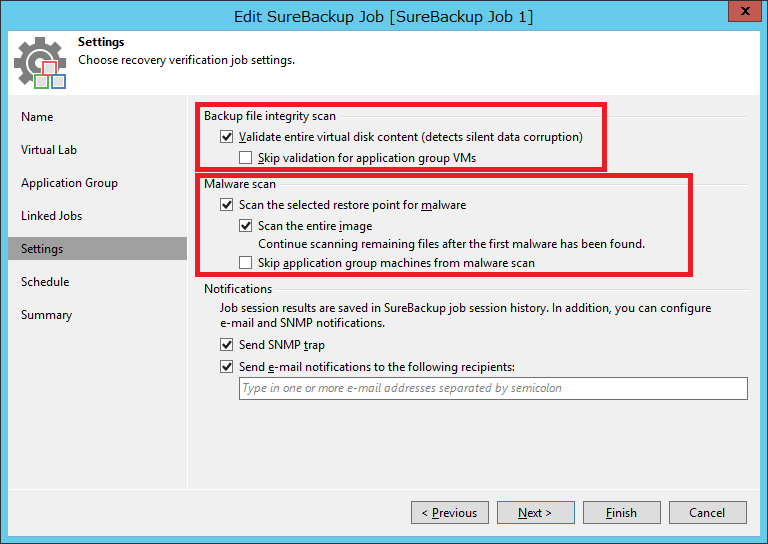Screen dimensions: 768x544
Task: Go to the Name step
Action: 37,117
